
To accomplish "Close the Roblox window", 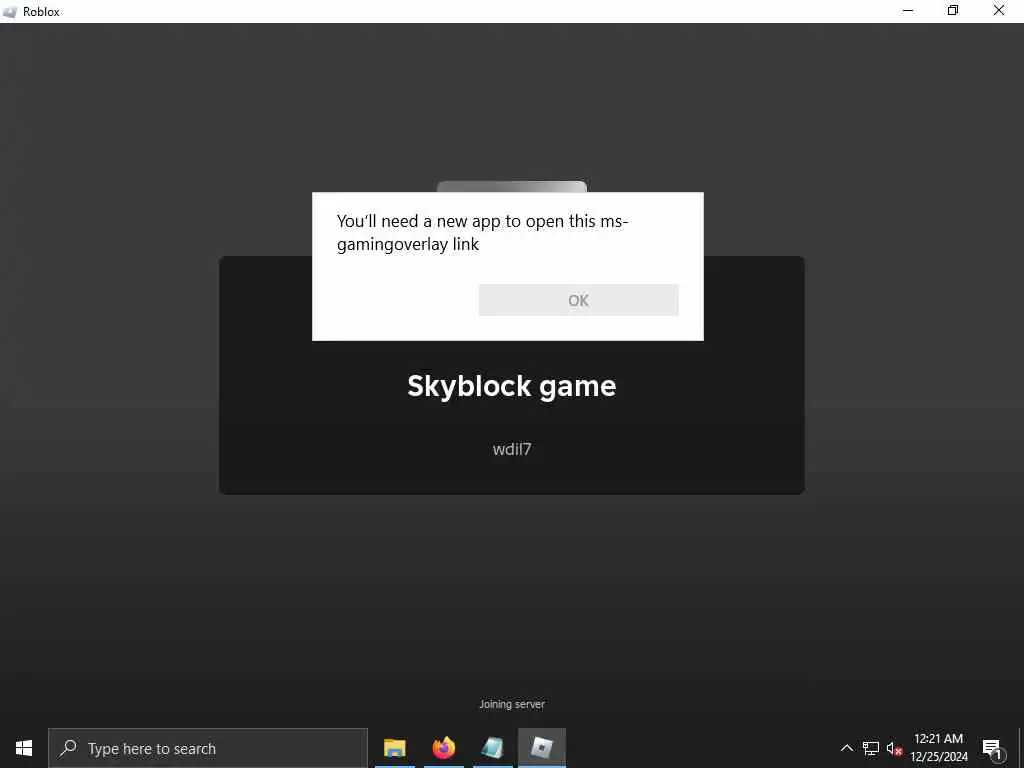I will click(999, 11).
